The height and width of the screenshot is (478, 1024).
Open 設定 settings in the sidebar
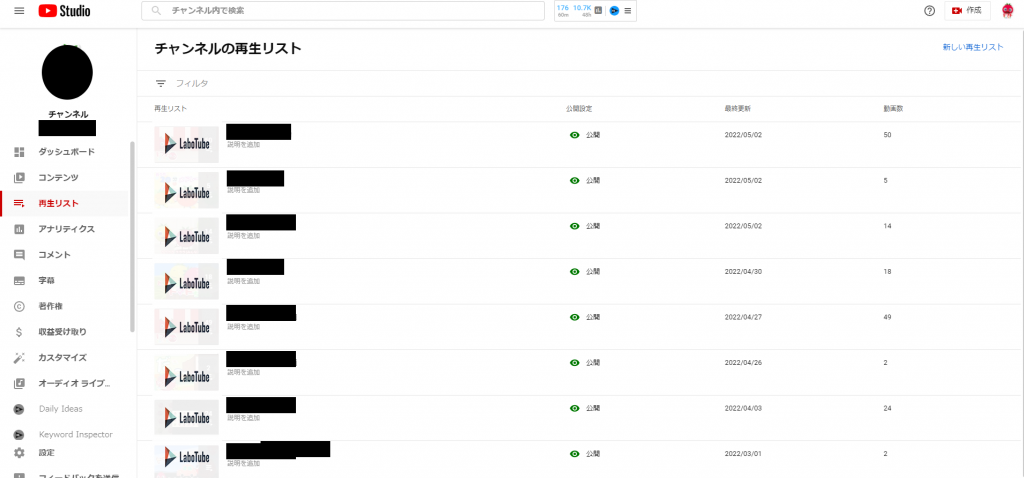coord(46,453)
